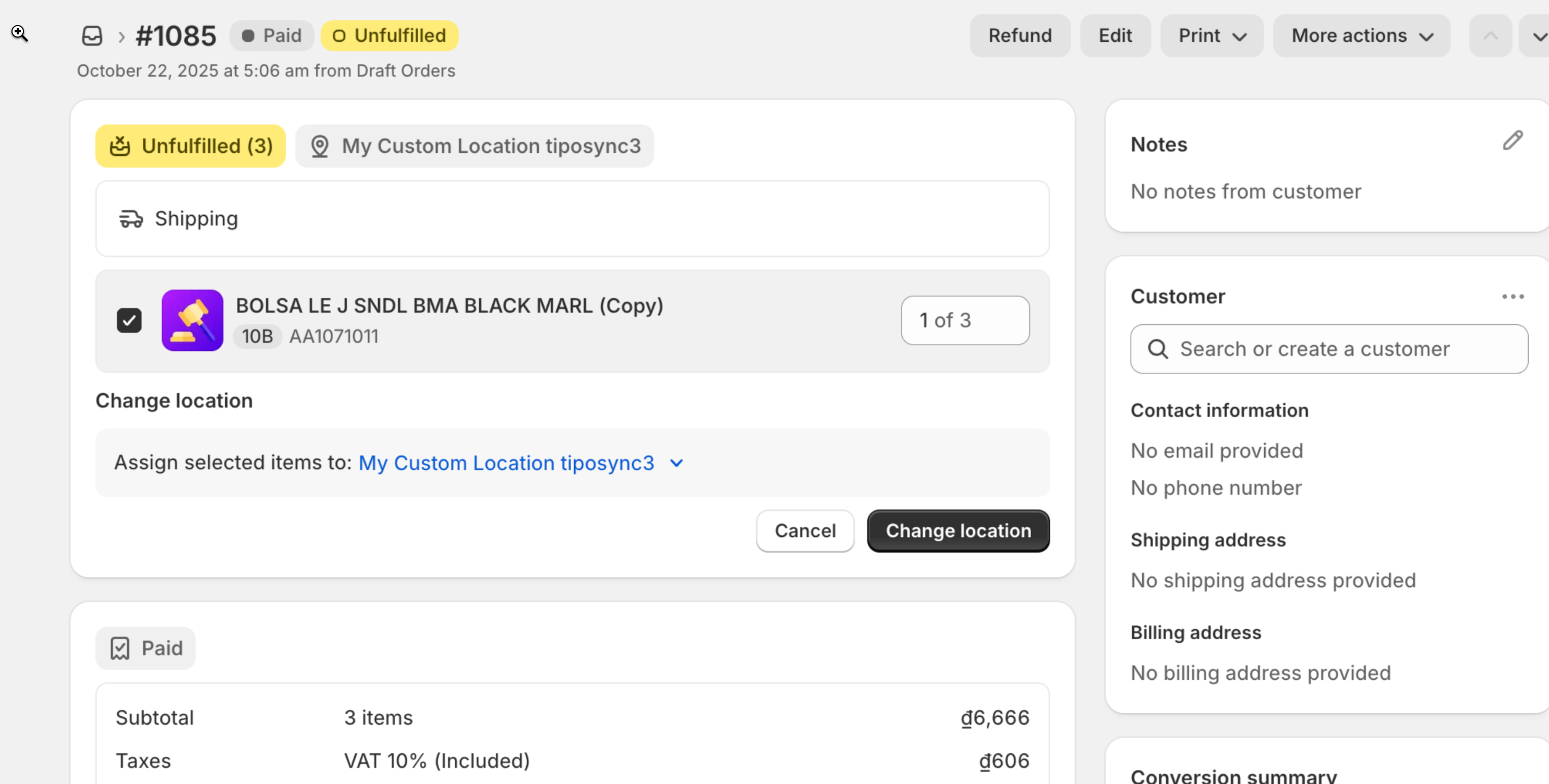
Task: Click the Paid receipt icon
Action: 120,648
